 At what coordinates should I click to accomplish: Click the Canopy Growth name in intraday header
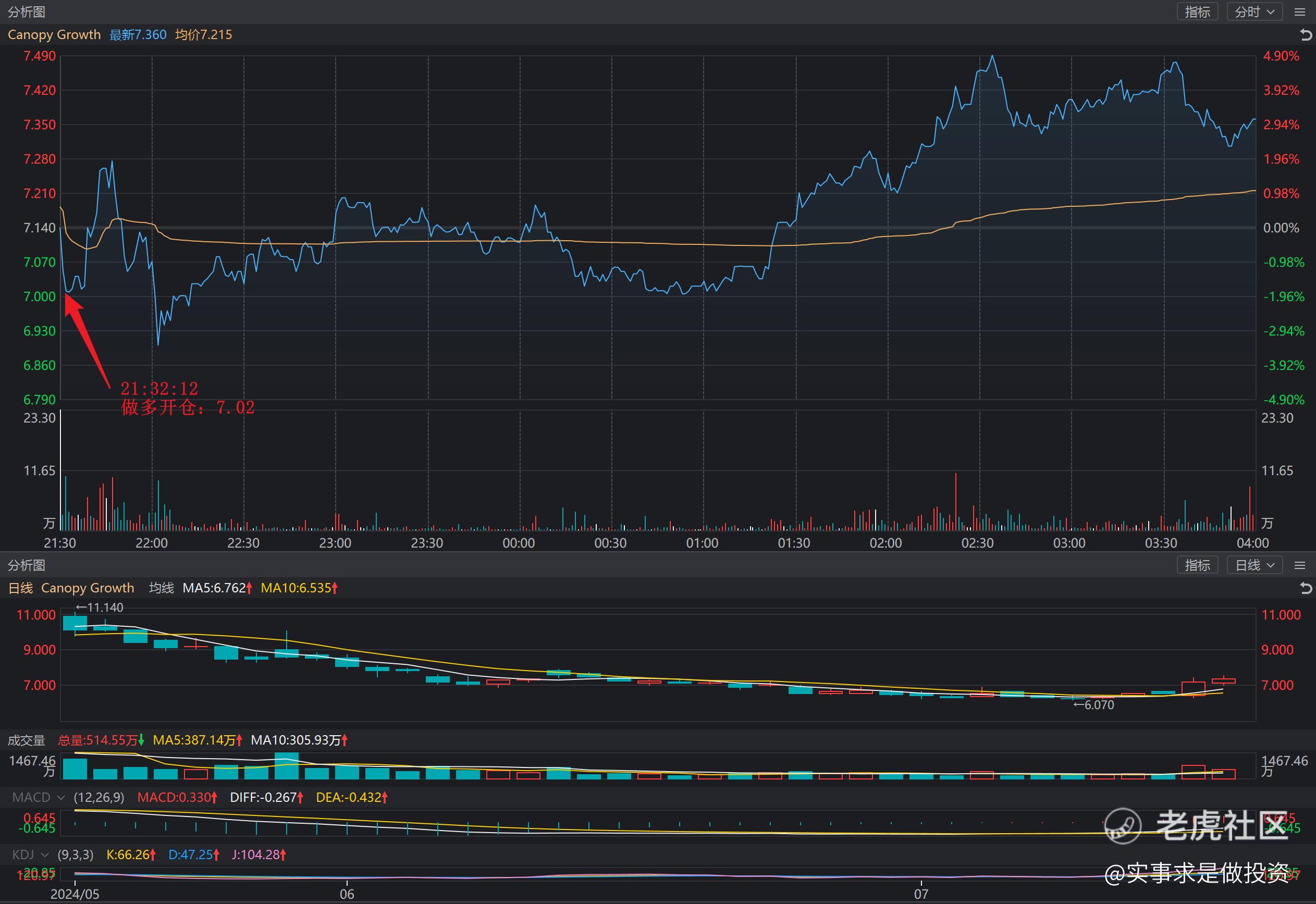(x=54, y=35)
